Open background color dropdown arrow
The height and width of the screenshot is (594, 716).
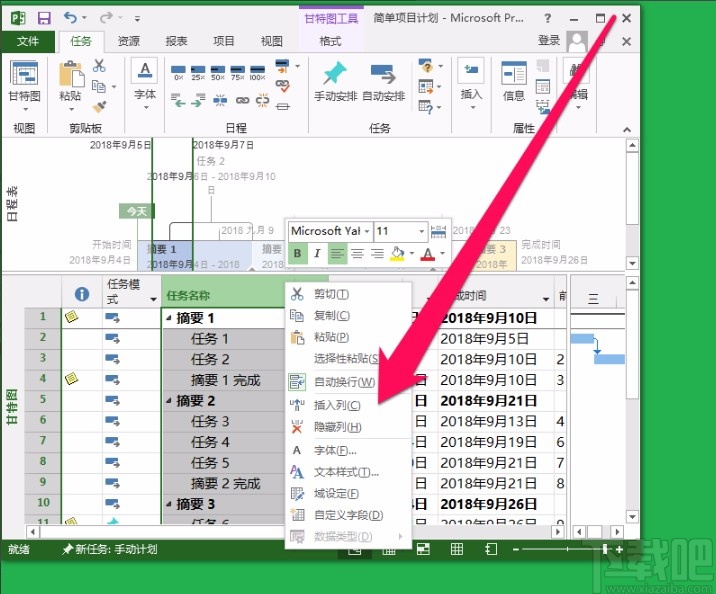[412, 253]
